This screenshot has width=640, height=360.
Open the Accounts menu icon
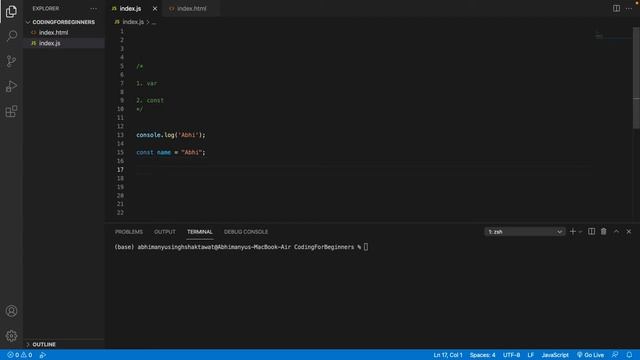coord(11,311)
